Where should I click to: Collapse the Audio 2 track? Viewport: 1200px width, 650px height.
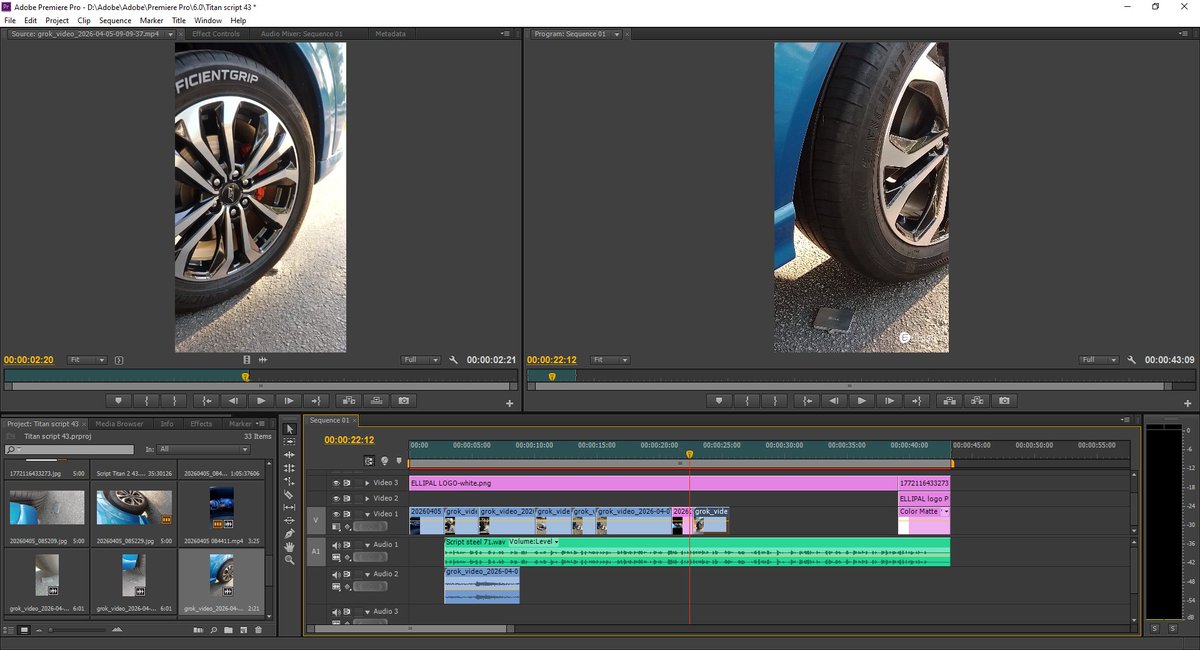click(x=367, y=574)
